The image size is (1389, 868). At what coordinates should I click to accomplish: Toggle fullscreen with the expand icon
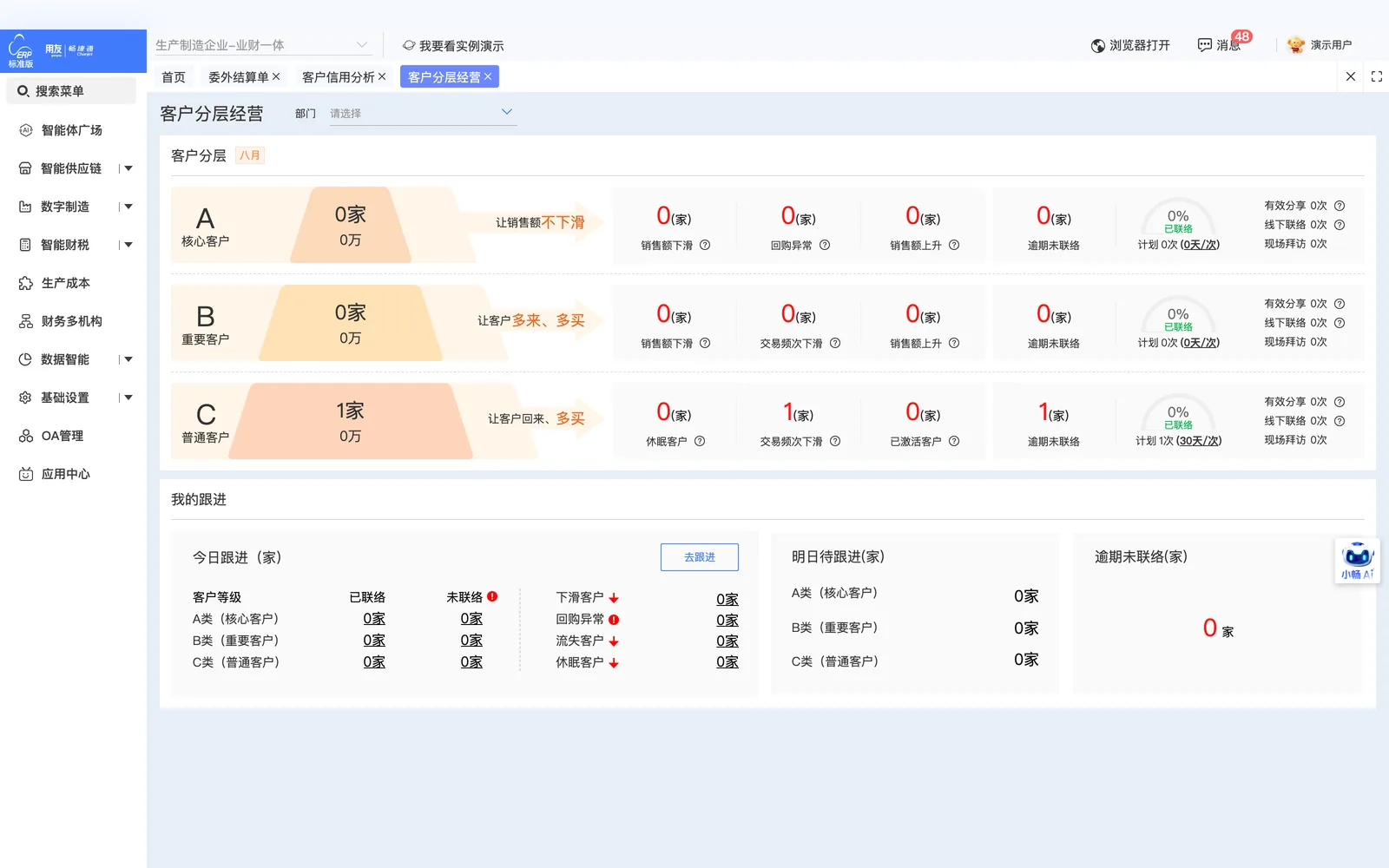pos(1377,76)
